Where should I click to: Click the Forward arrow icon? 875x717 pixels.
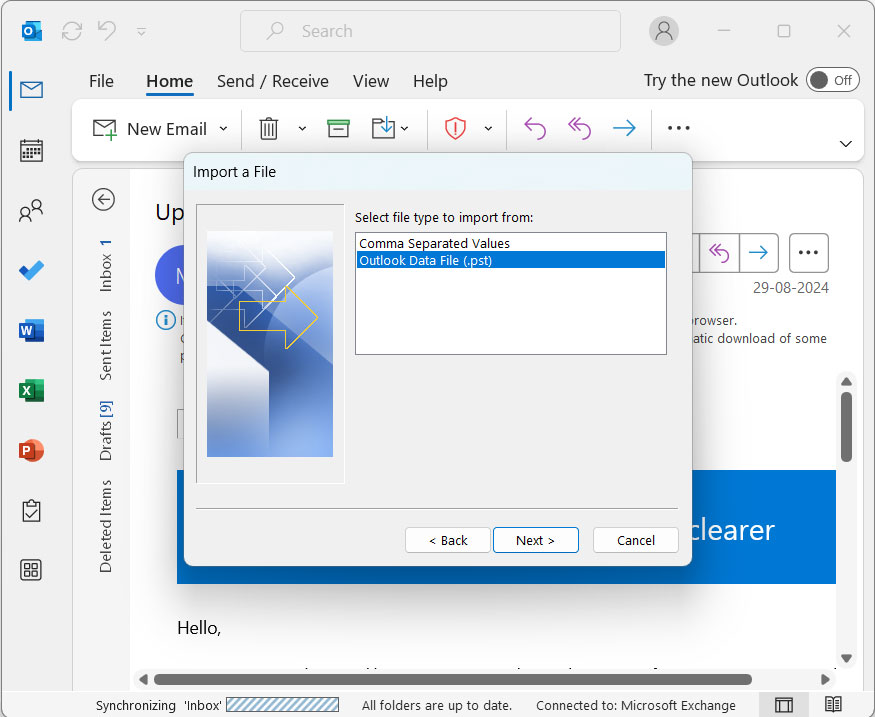click(x=623, y=128)
